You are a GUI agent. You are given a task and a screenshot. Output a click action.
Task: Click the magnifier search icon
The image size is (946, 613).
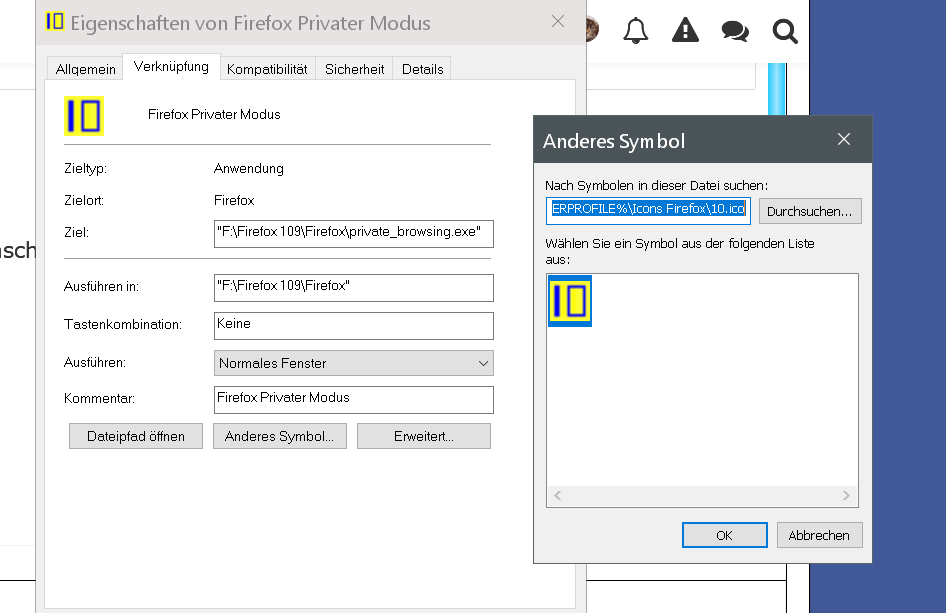click(785, 32)
